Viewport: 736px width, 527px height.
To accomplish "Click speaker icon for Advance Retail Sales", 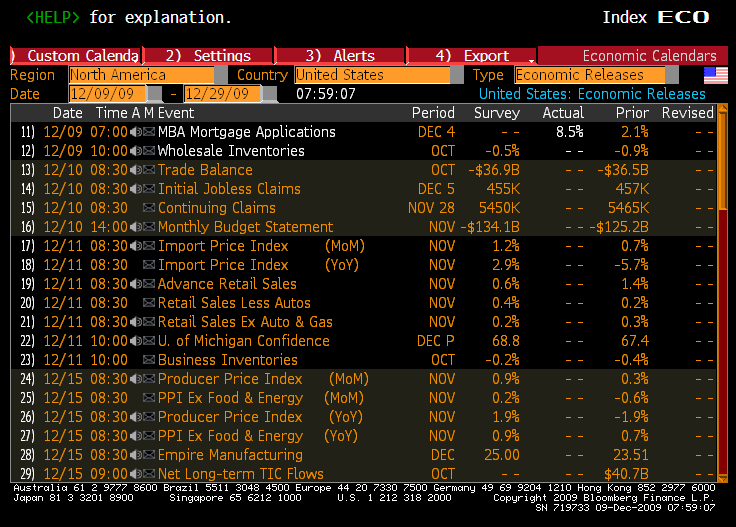I will 136,284.
